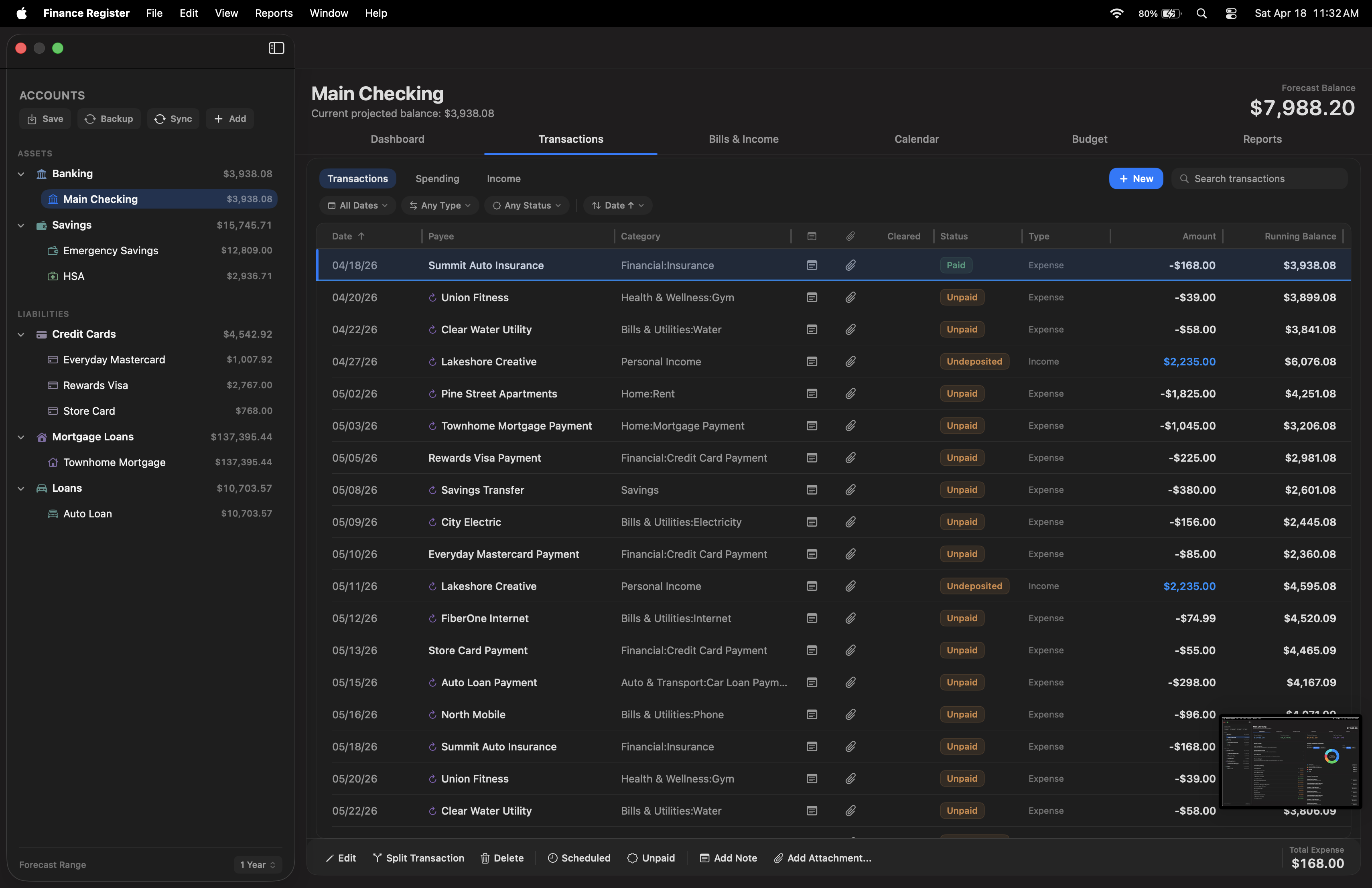The width and height of the screenshot is (1372, 888).
Task: Open the Reports menu in menu bar
Action: (274, 13)
